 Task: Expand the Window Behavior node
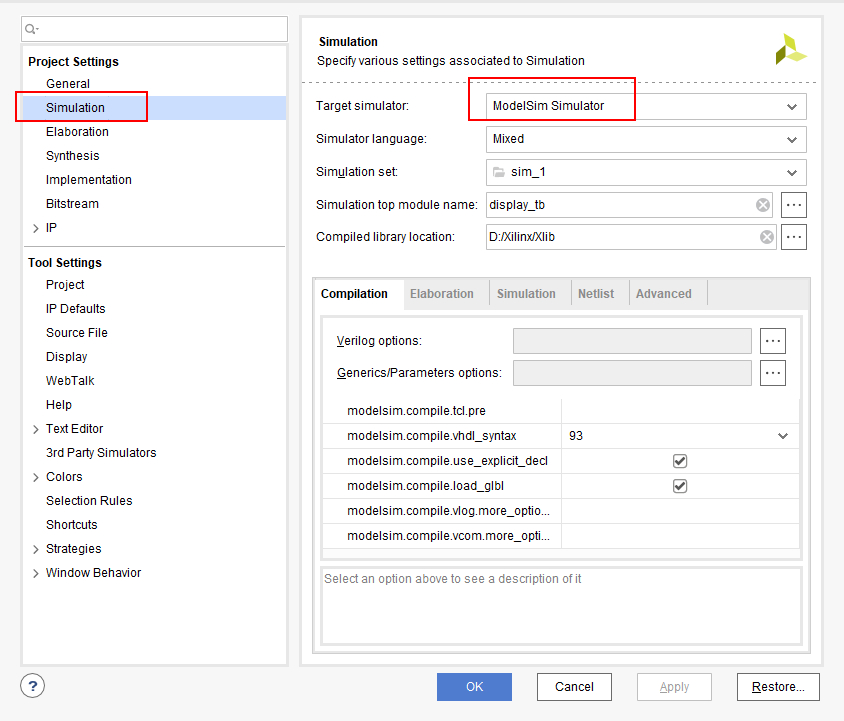(x=36, y=573)
